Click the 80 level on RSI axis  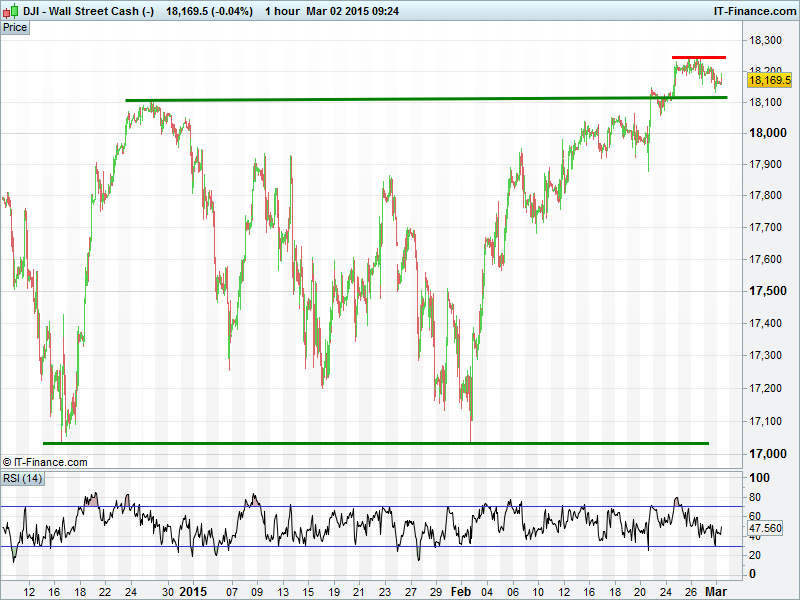756,497
